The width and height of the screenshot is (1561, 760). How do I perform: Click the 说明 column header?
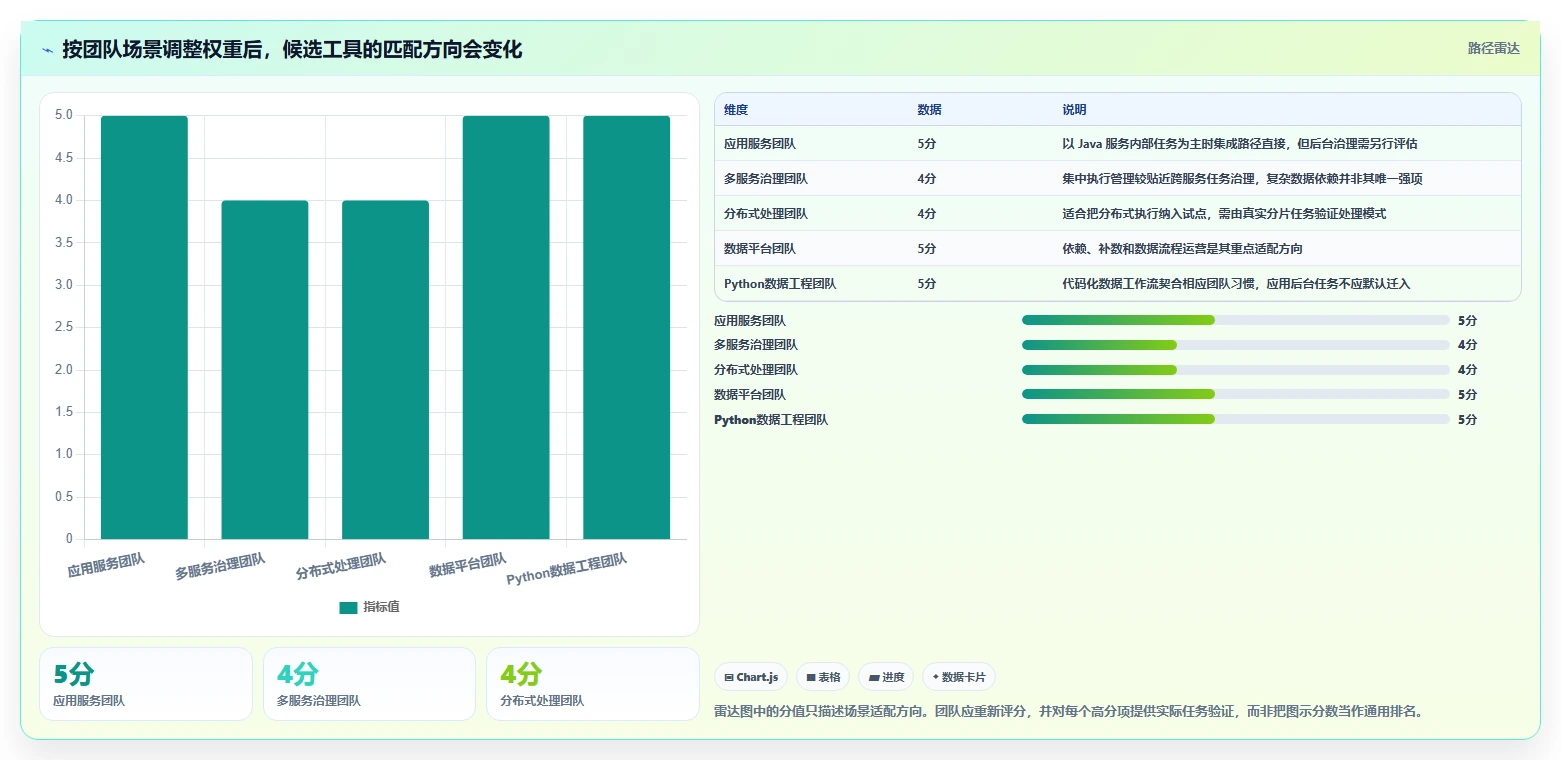[x=1074, y=110]
